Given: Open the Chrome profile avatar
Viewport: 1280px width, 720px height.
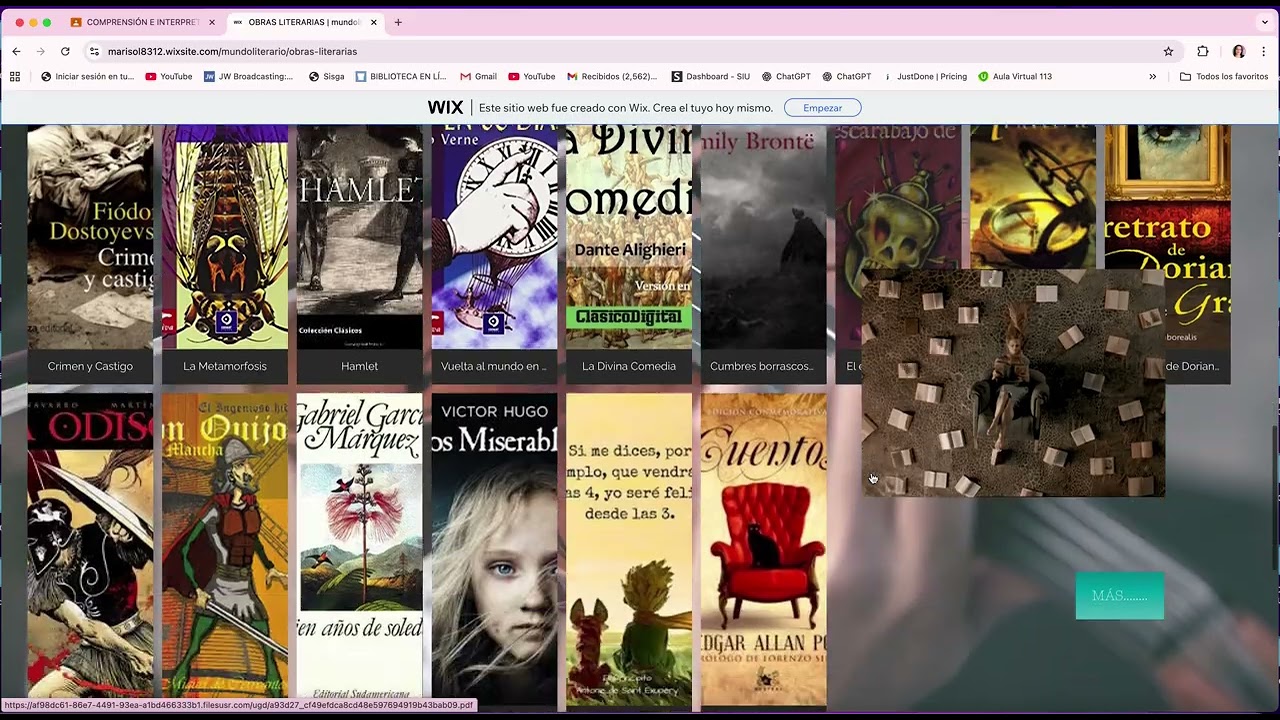Looking at the screenshot, I should (1239, 51).
